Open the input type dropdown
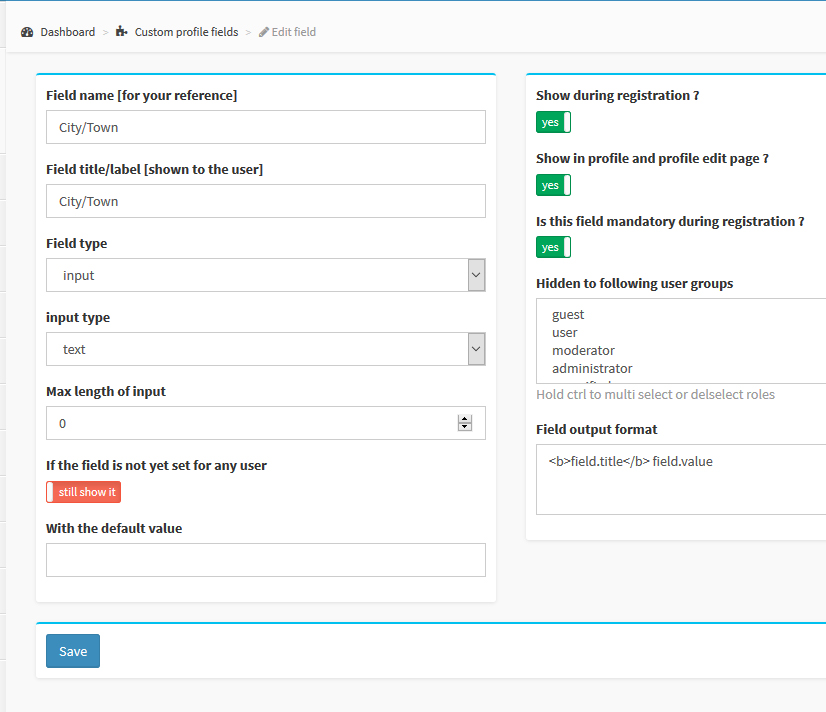Image resolution: width=826 pixels, height=712 pixels. click(266, 349)
